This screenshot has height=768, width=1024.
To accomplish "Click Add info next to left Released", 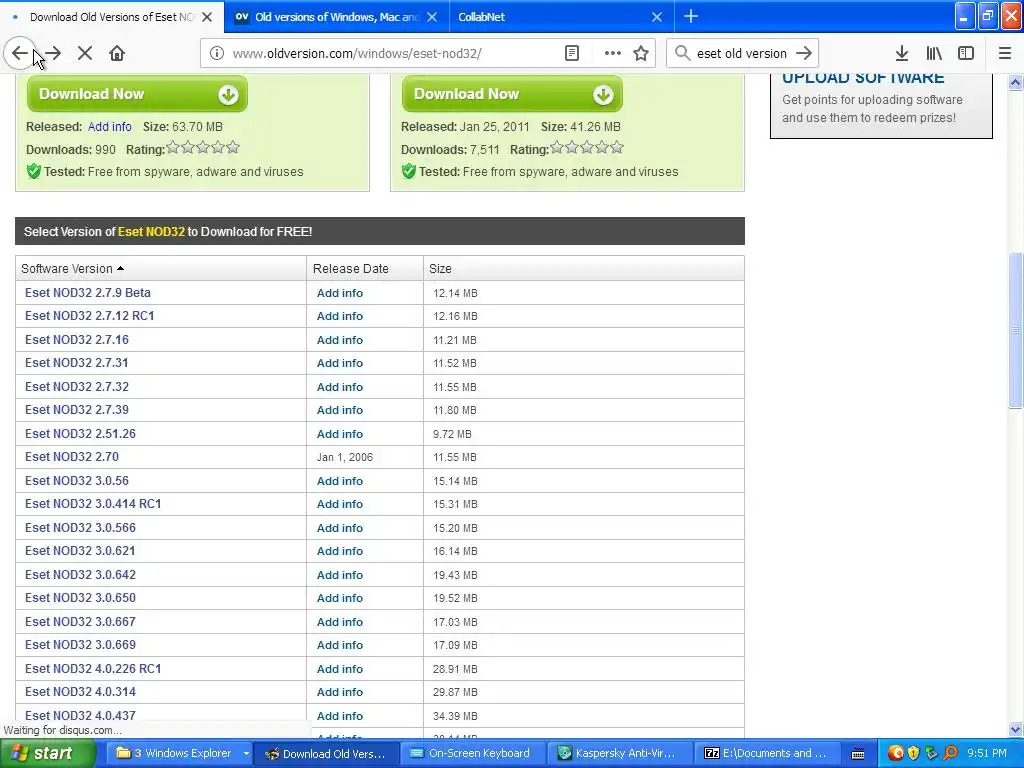I will click(110, 127).
